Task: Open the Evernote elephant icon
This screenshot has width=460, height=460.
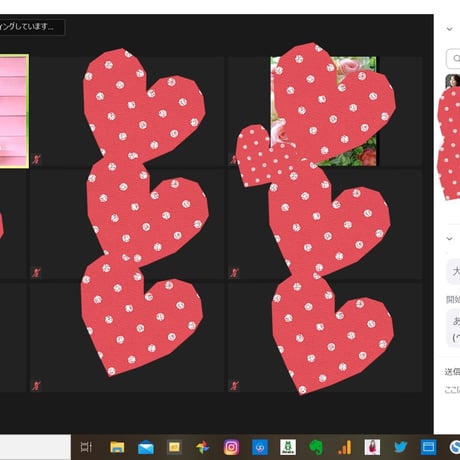Action: pos(316,447)
